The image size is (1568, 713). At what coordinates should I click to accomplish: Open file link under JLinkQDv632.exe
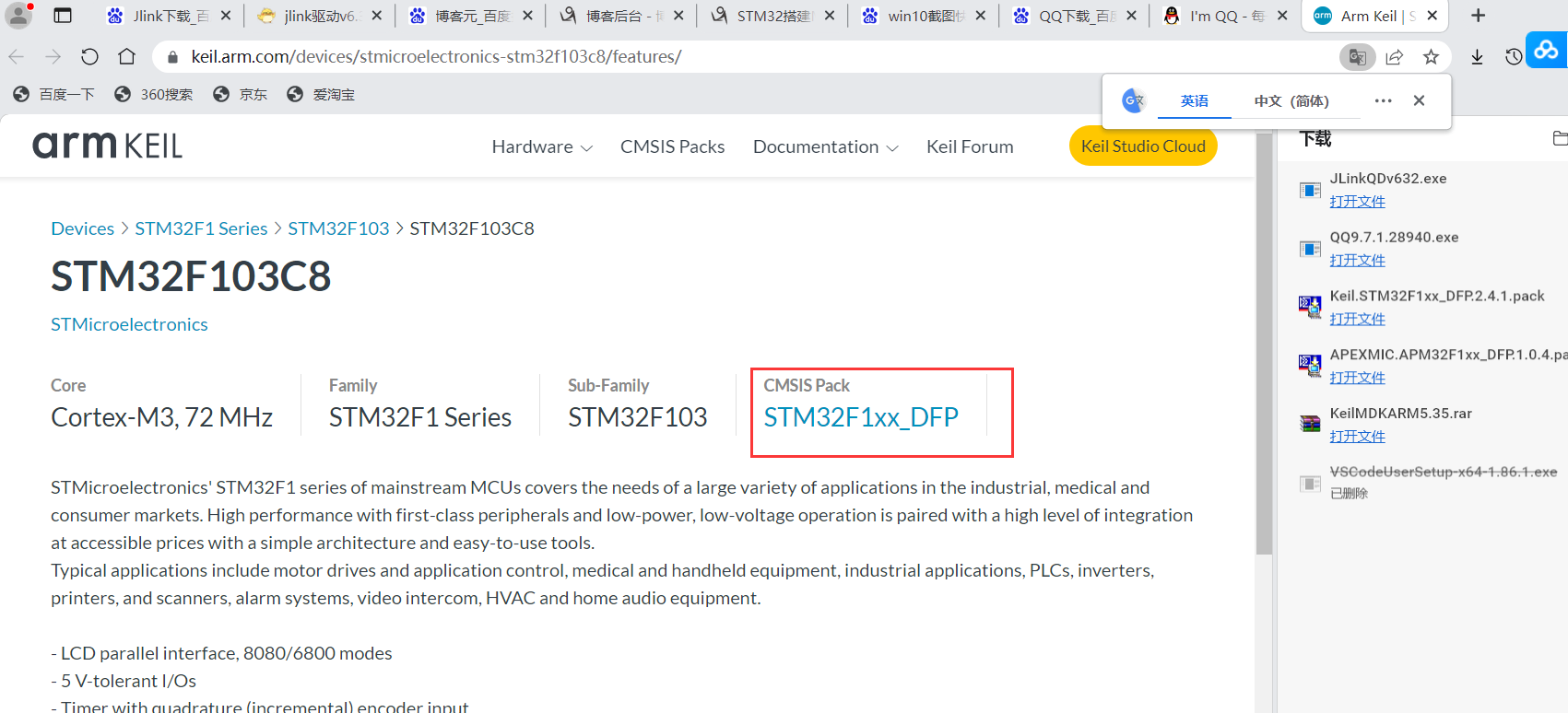point(1357,202)
